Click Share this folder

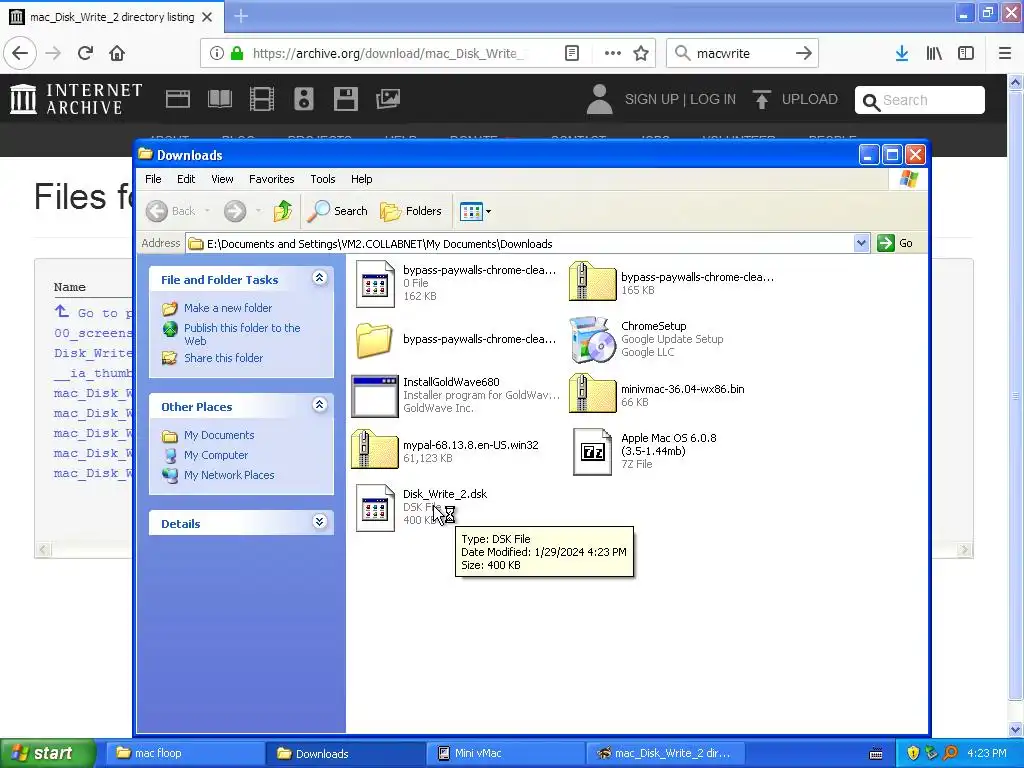[223, 358]
